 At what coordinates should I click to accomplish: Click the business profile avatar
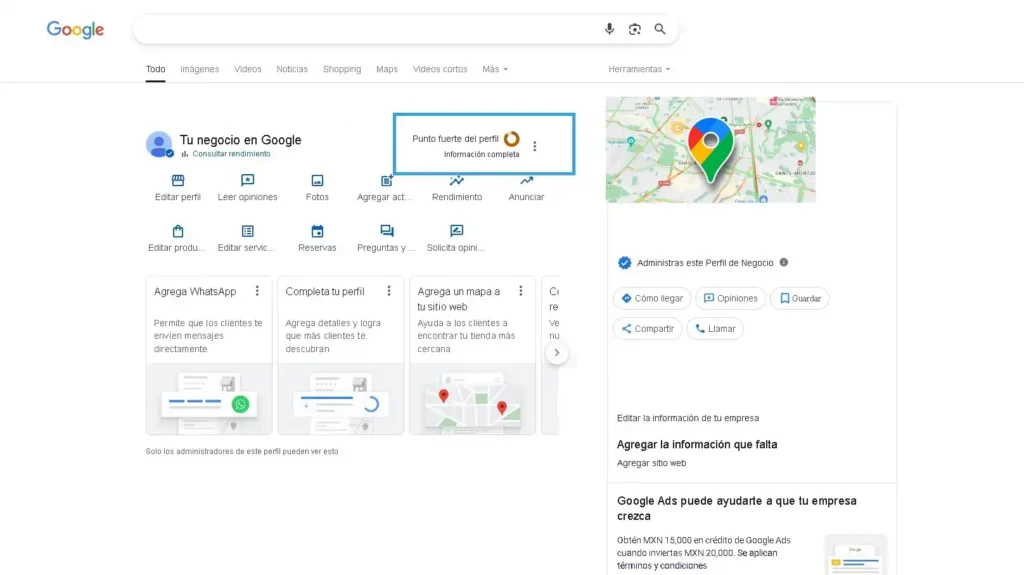(159, 144)
